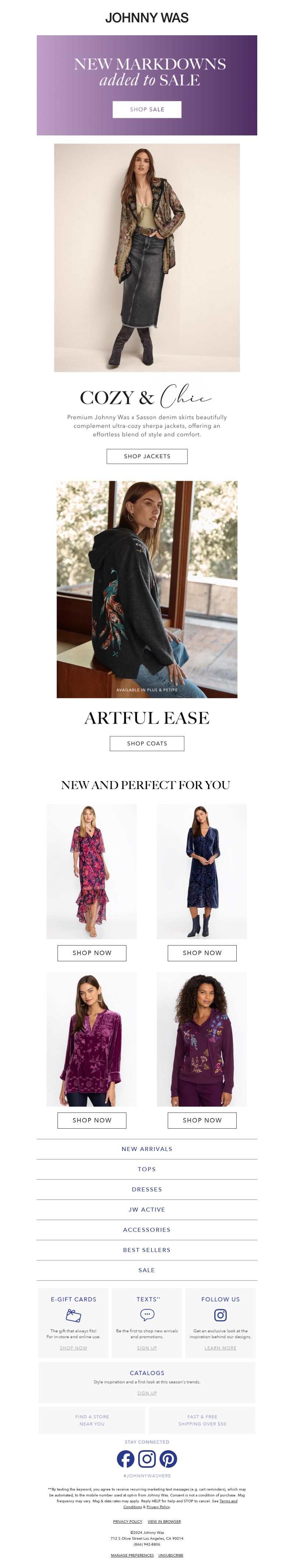The height and width of the screenshot is (1568, 294).
Task: Click the Unsubscribe link
Action: (171, 1555)
